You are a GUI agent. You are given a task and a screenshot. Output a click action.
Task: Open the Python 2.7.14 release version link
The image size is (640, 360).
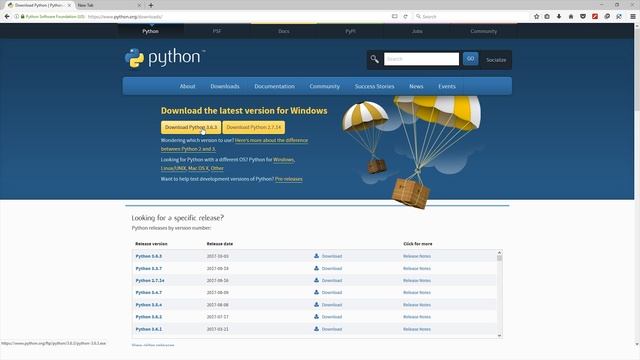[150, 280]
